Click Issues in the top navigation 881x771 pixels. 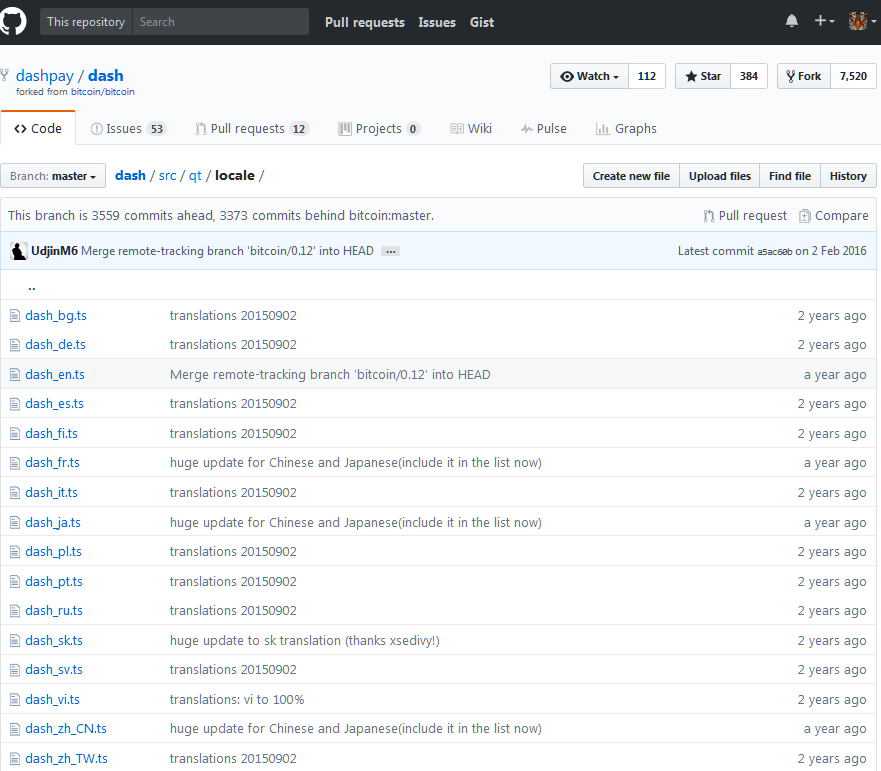pyautogui.click(x=437, y=22)
